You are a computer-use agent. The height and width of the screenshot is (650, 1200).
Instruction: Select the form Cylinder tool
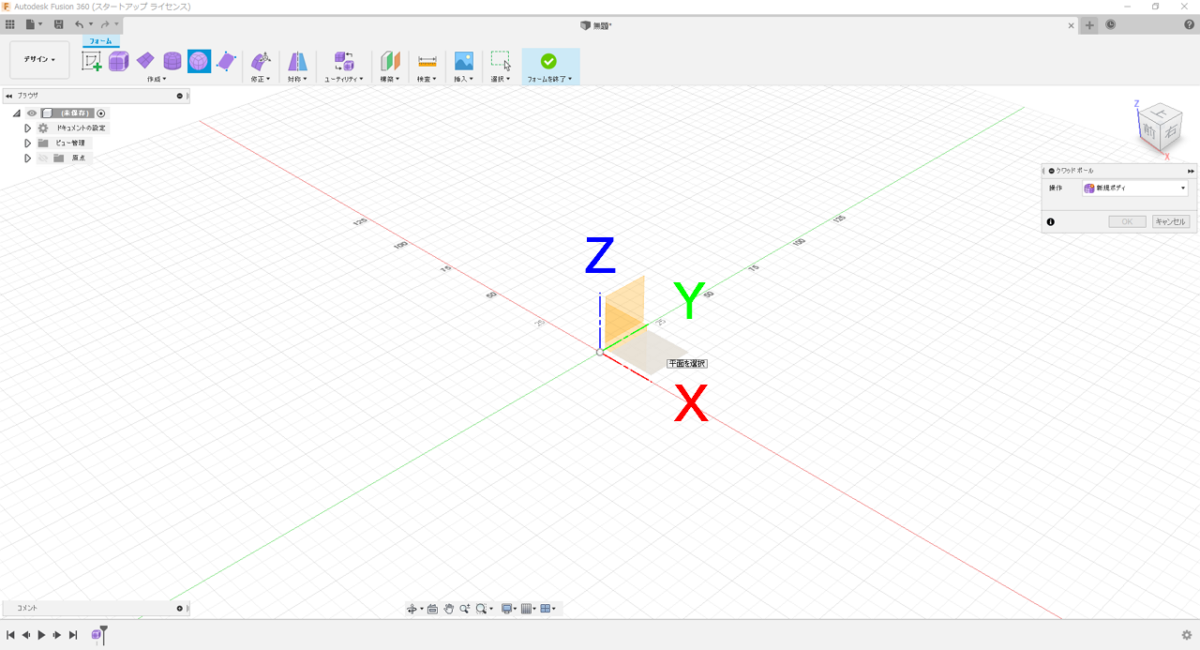pos(172,61)
